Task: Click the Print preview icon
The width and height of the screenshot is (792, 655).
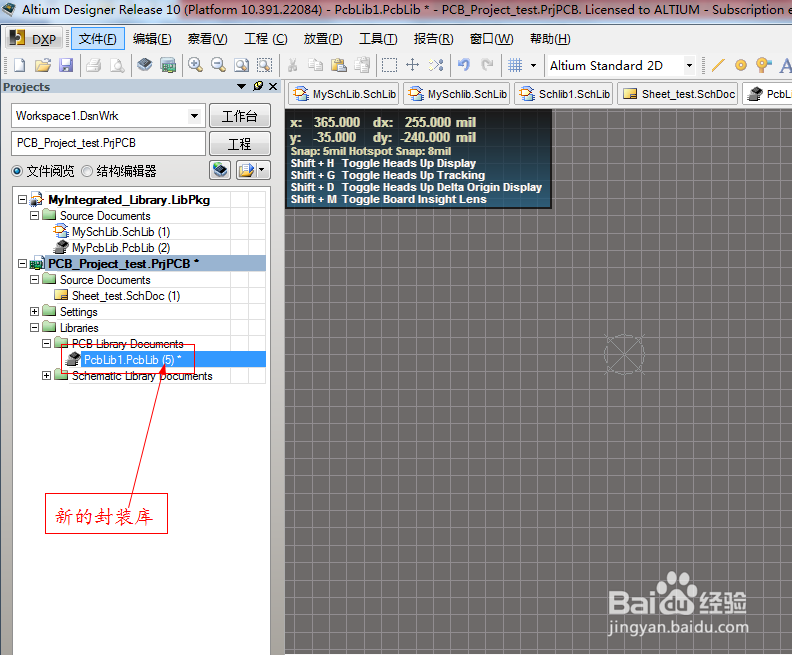Action: (117, 65)
